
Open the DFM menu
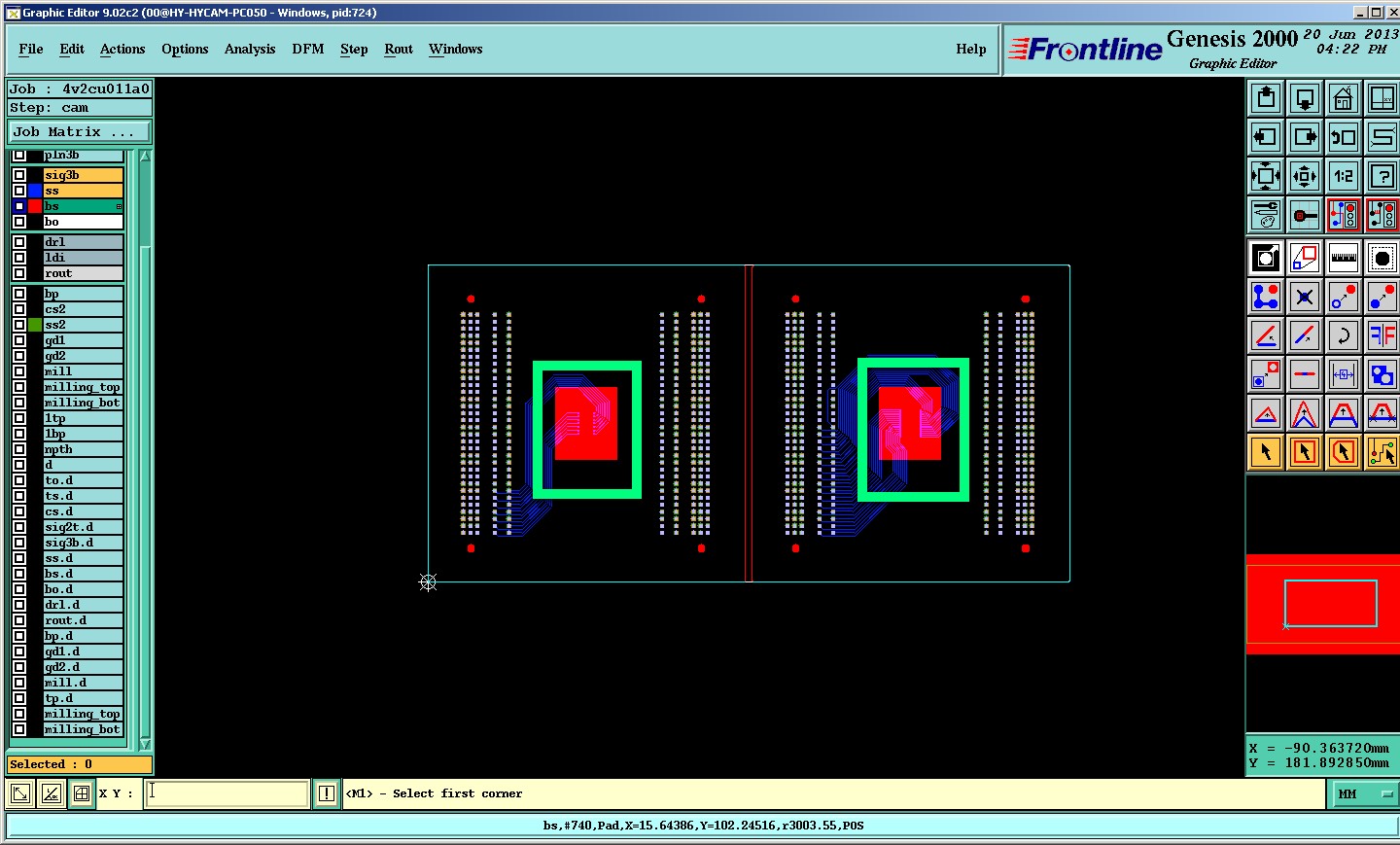(308, 49)
